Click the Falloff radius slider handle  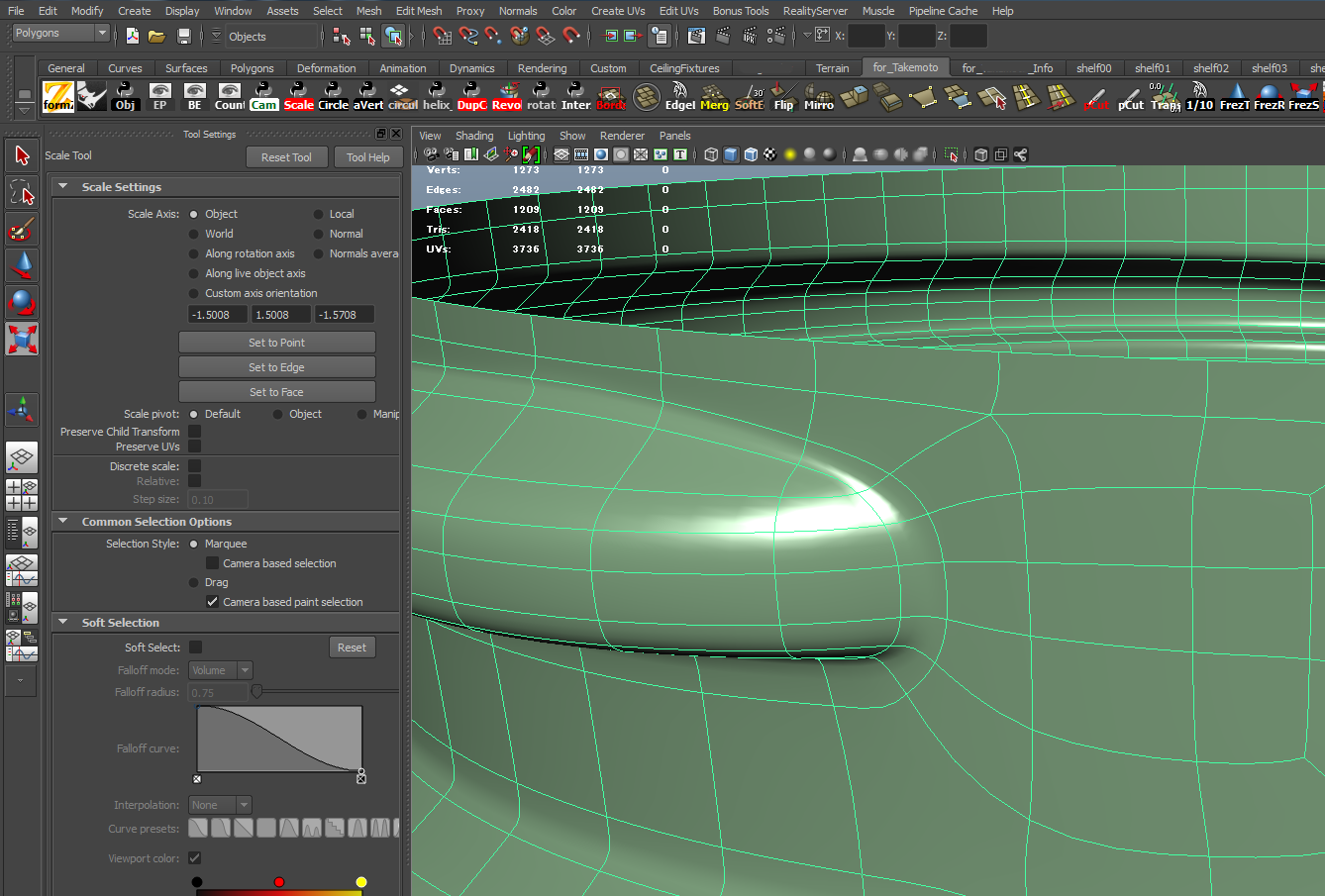pos(256,692)
